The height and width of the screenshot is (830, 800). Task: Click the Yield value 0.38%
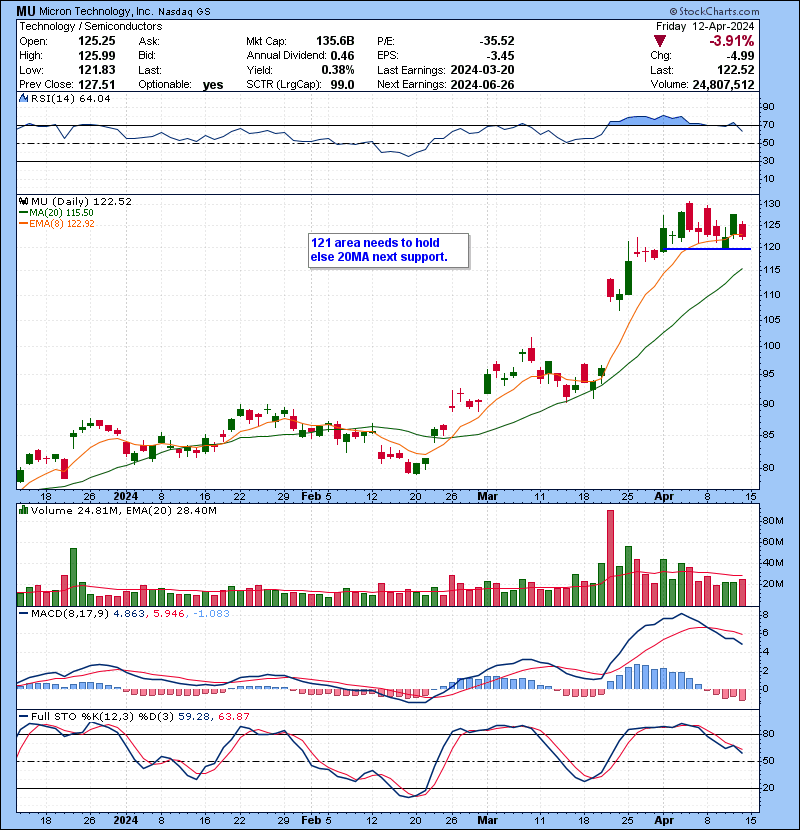click(338, 70)
